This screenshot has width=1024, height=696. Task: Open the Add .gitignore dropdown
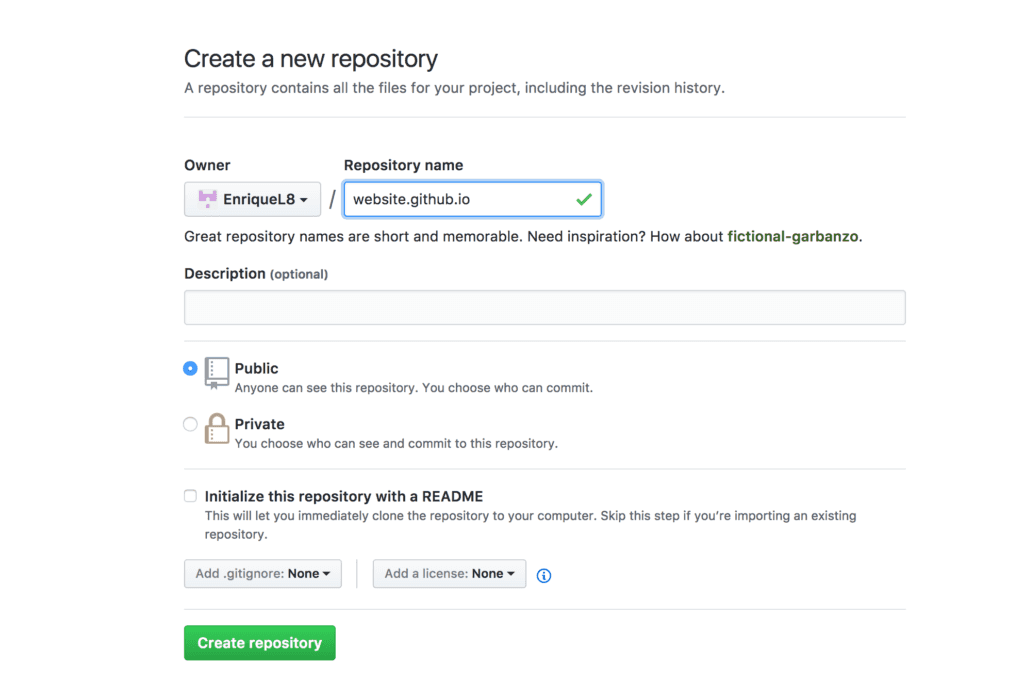pos(263,574)
